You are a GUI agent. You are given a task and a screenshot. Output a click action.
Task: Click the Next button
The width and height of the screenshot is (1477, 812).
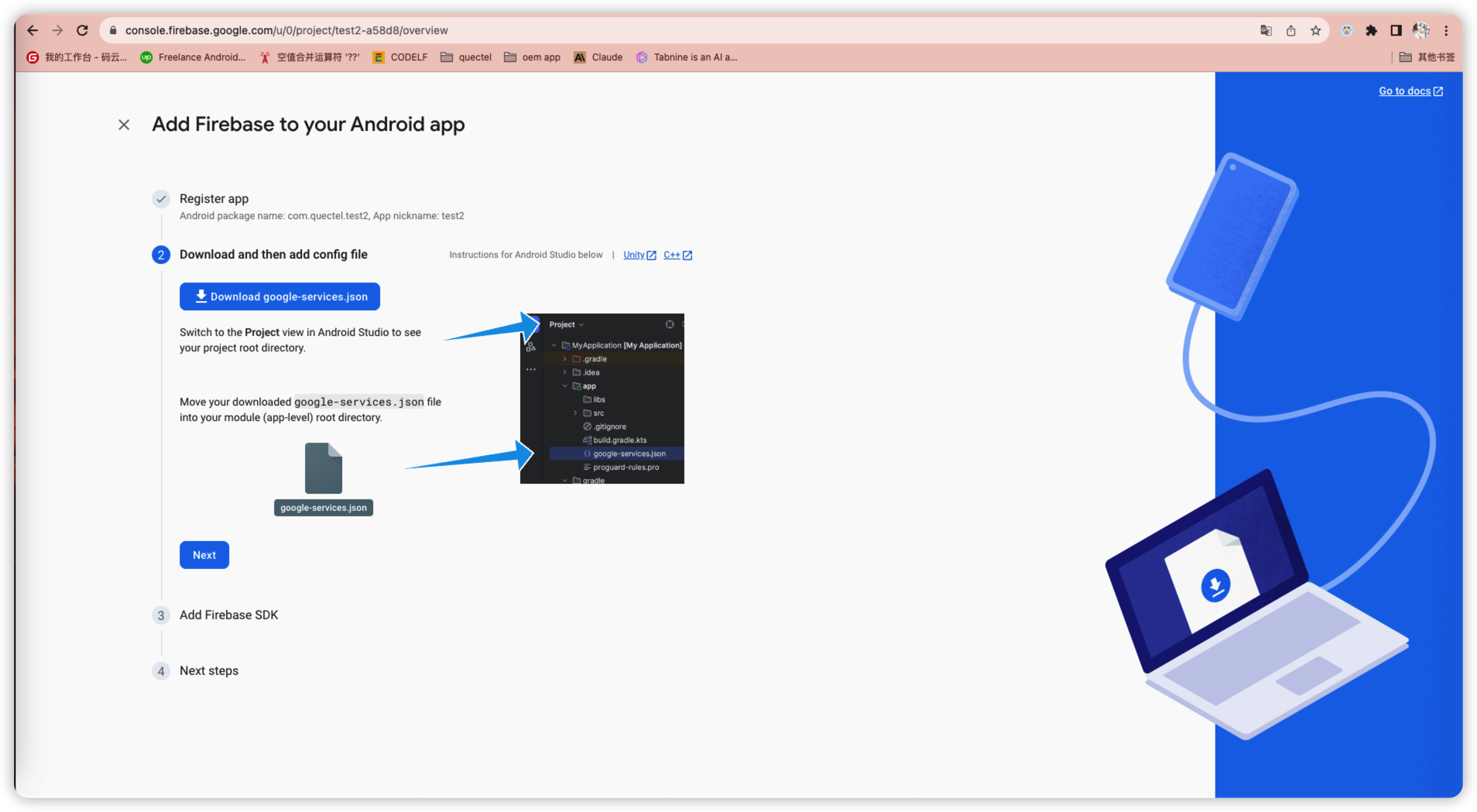[x=204, y=555]
